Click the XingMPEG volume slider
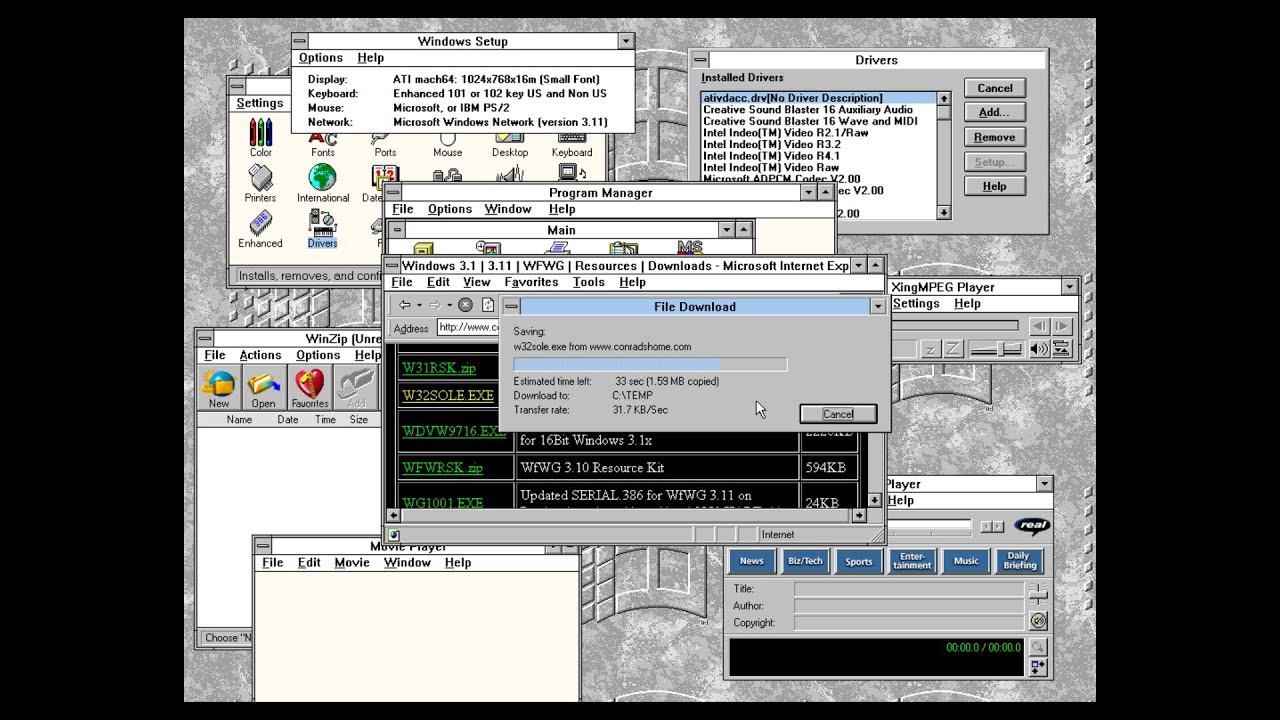The height and width of the screenshot is (720, 1280). click(x=997, y=349)
